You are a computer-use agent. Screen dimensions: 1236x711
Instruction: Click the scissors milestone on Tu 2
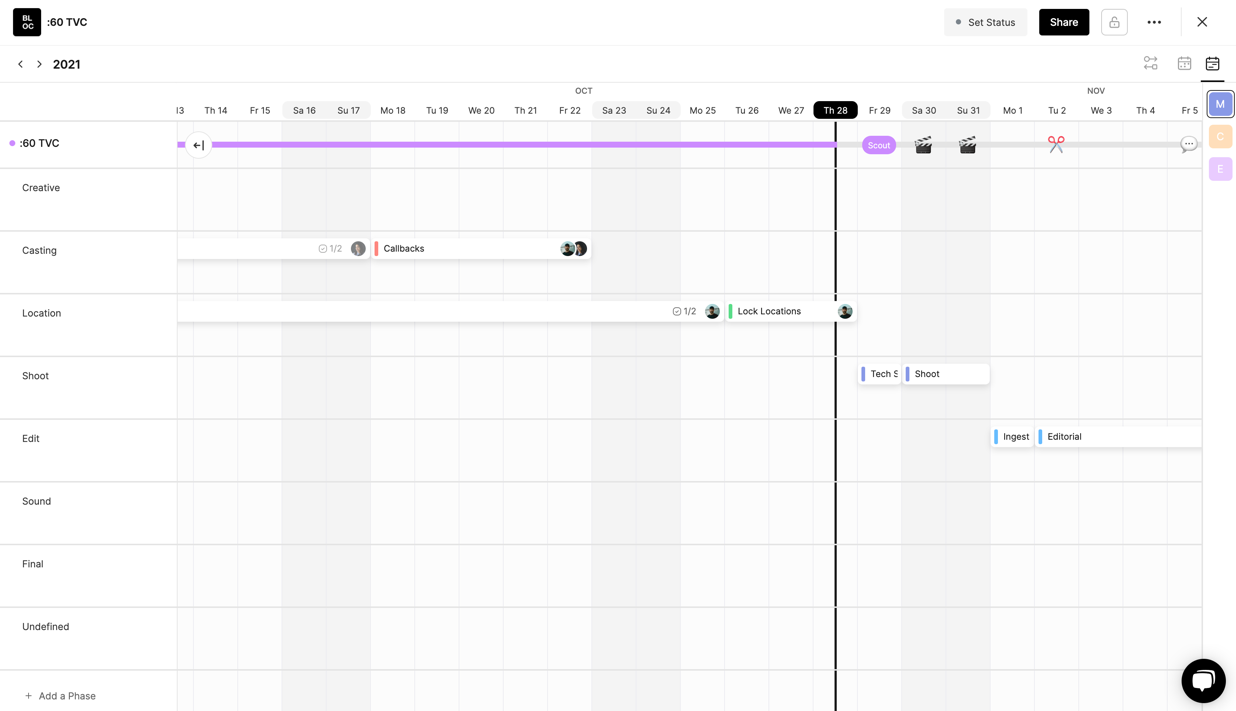point(1056,145)
